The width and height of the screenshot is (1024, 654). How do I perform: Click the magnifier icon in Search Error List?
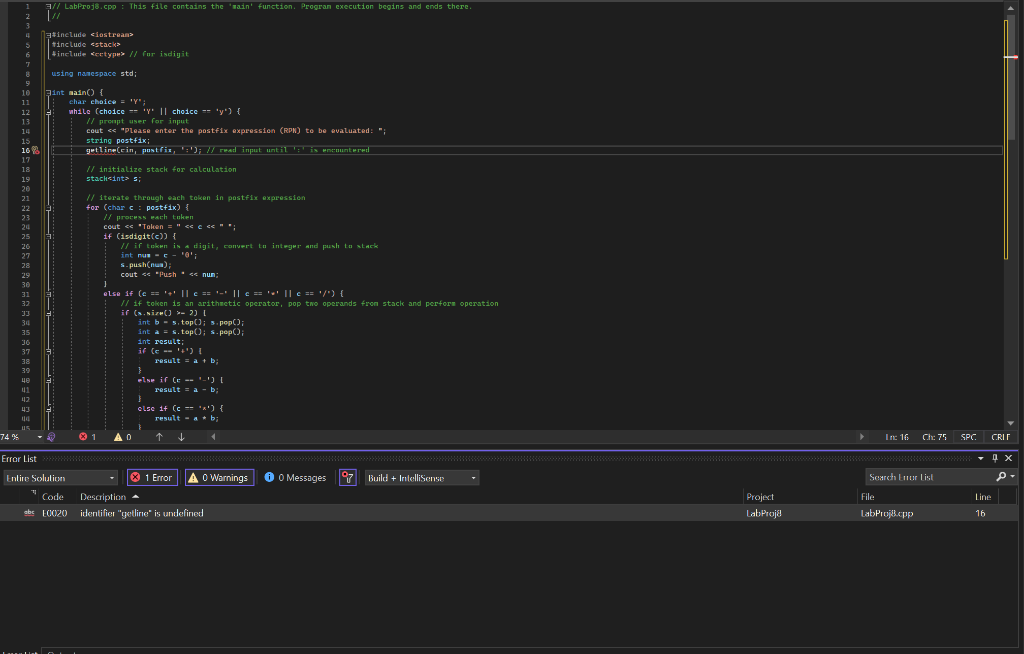coord(1003,476)
